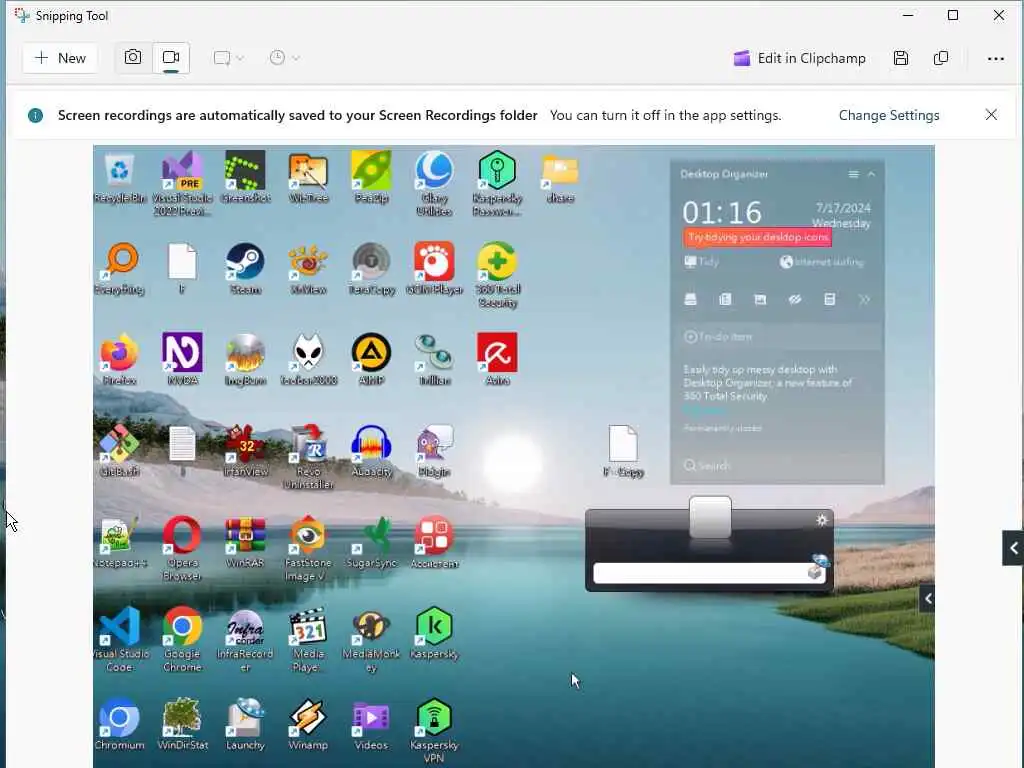The width and height of the screenshot is (1024, 768).
Task: Click the 360 Total Security icon
Action: click(497, 275)
